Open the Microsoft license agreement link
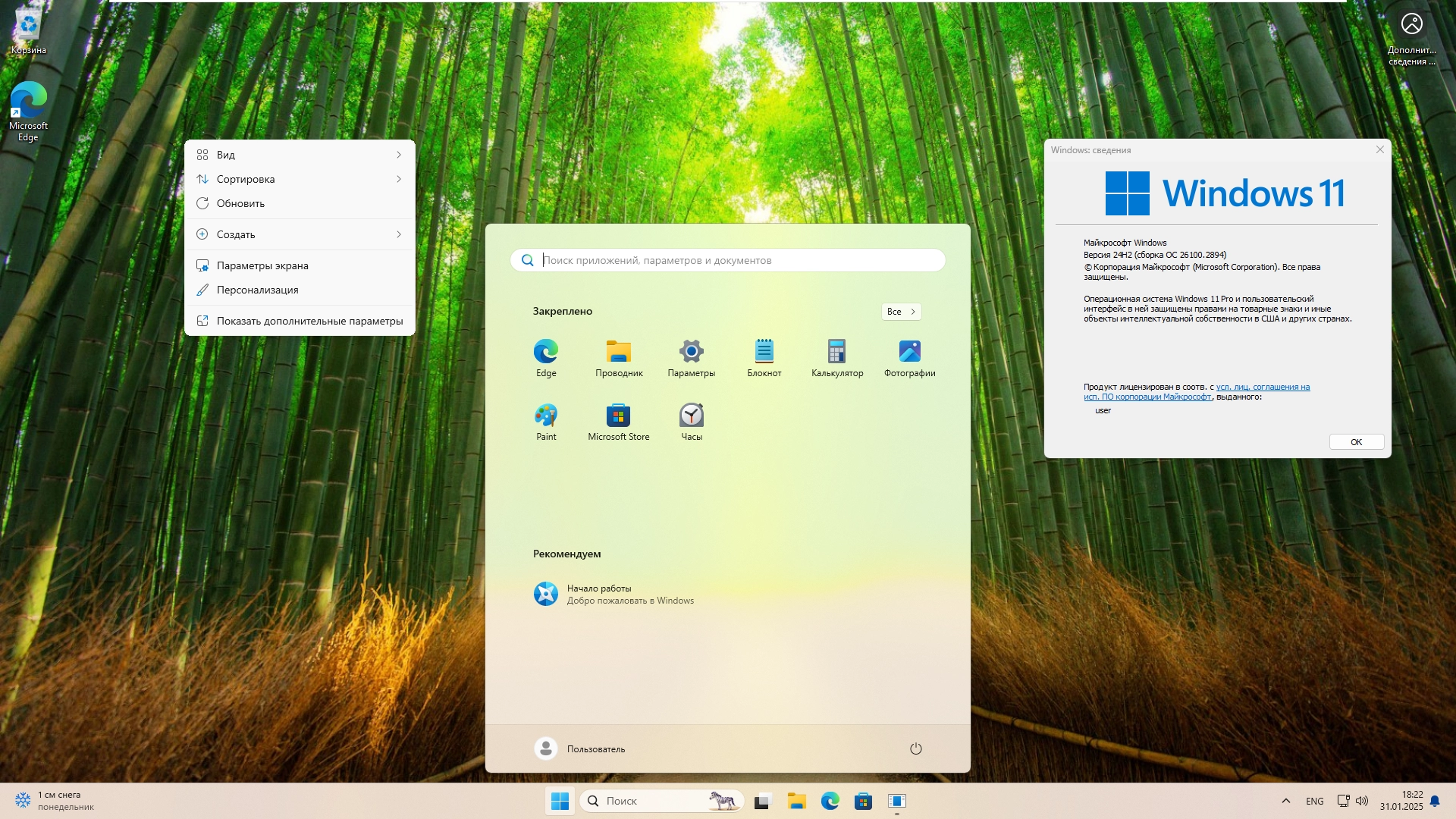 (x=1263, y=387)
